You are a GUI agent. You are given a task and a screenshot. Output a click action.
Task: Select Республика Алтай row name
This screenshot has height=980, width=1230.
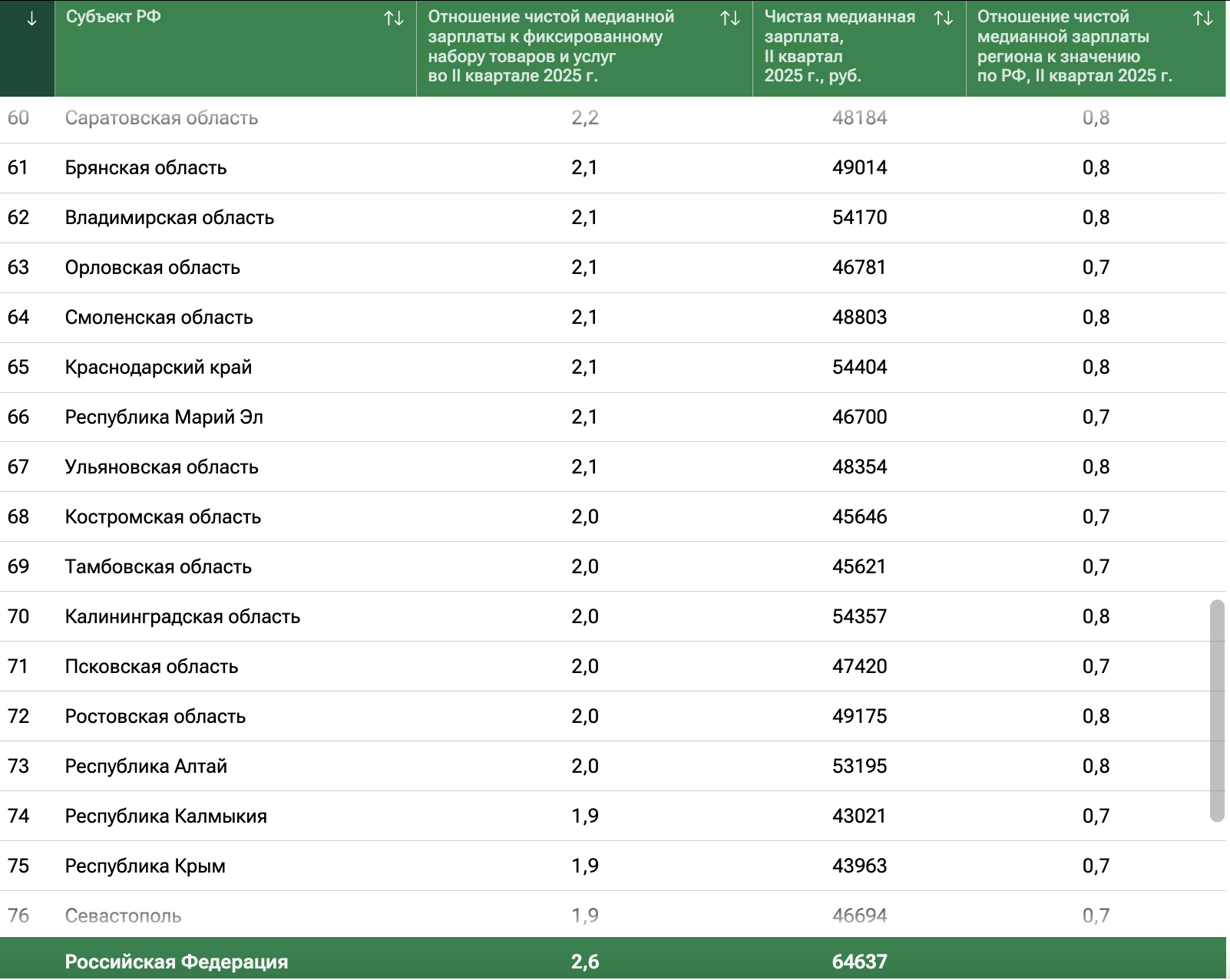click(x=146, y=767)
